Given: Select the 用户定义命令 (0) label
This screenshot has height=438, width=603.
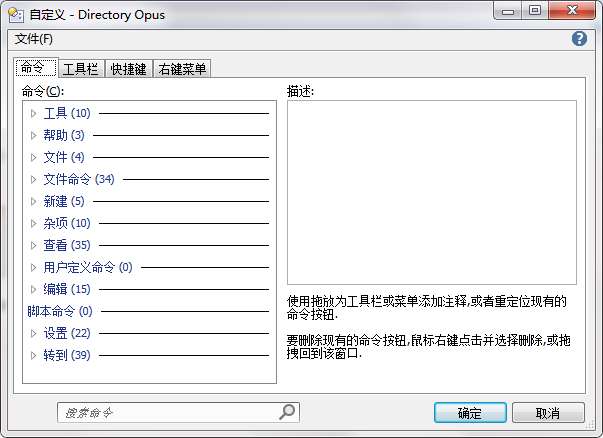Looking at the screenshot, I should click(x=88, y=267).
